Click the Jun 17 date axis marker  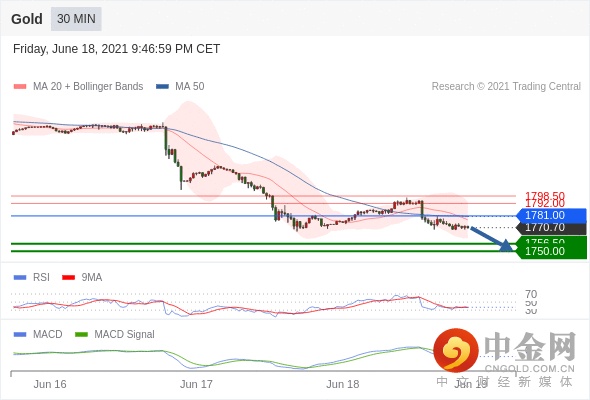click(x=196, y=384)
